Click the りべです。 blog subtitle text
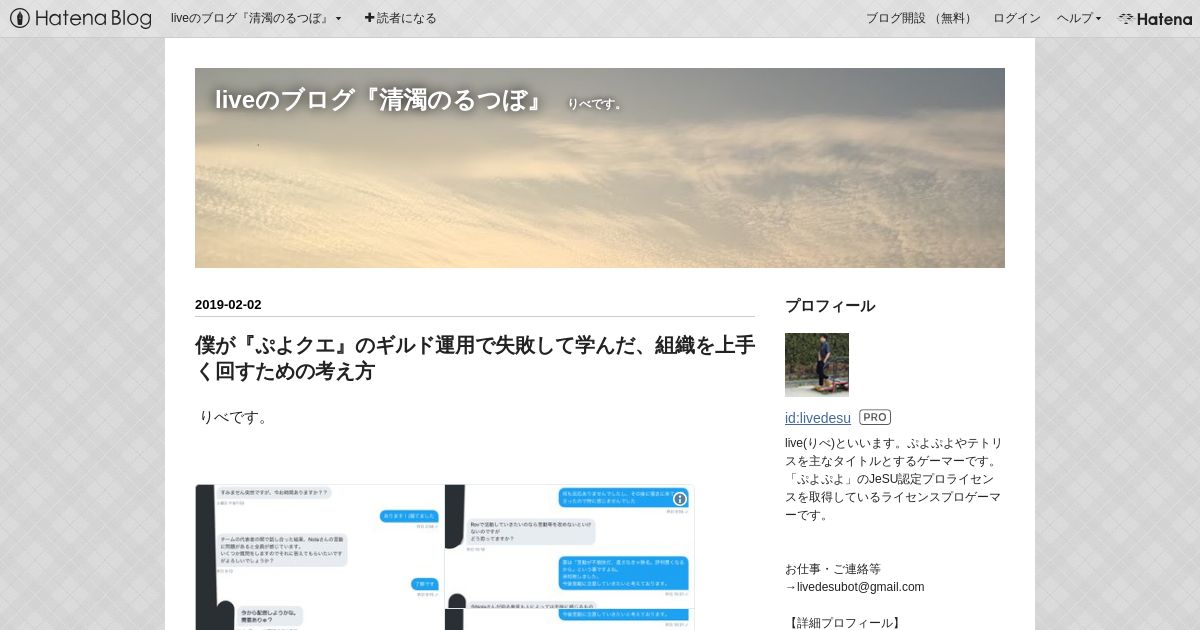This screenshot has height=630, width=1200. (x=594, y=104)
